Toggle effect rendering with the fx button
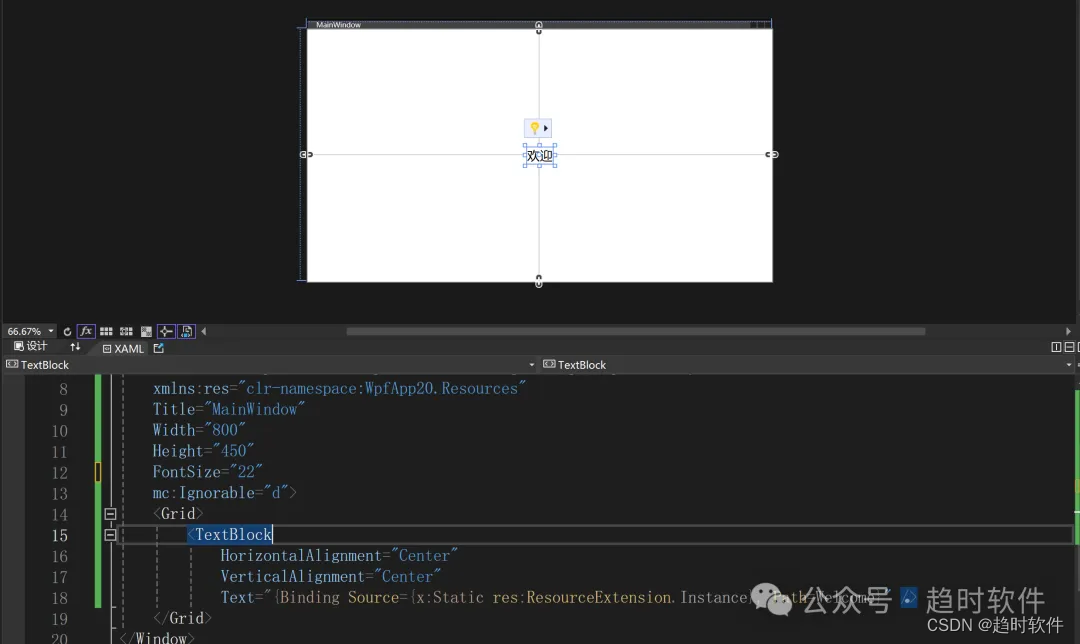The width and height of the screenshot is (1080, 644). point(86,331)
